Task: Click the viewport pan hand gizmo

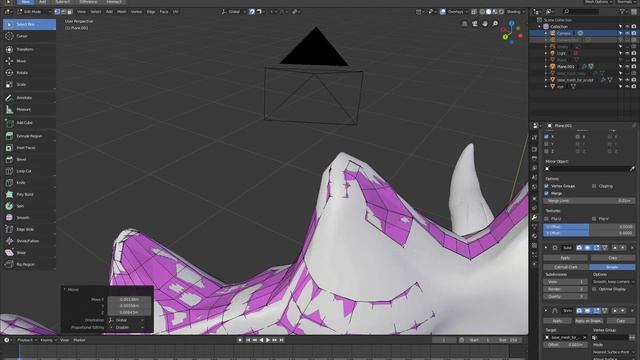Action: tap(485, 24)
